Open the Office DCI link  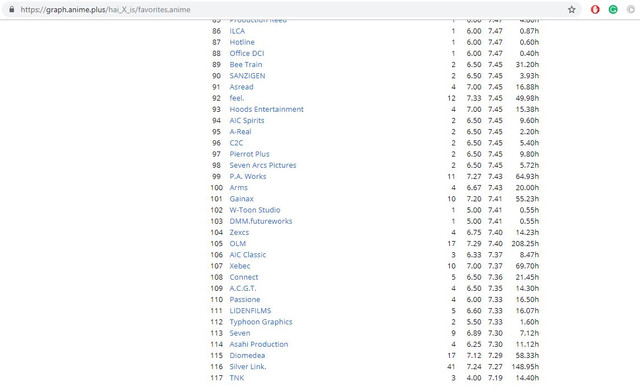[247, 53]
